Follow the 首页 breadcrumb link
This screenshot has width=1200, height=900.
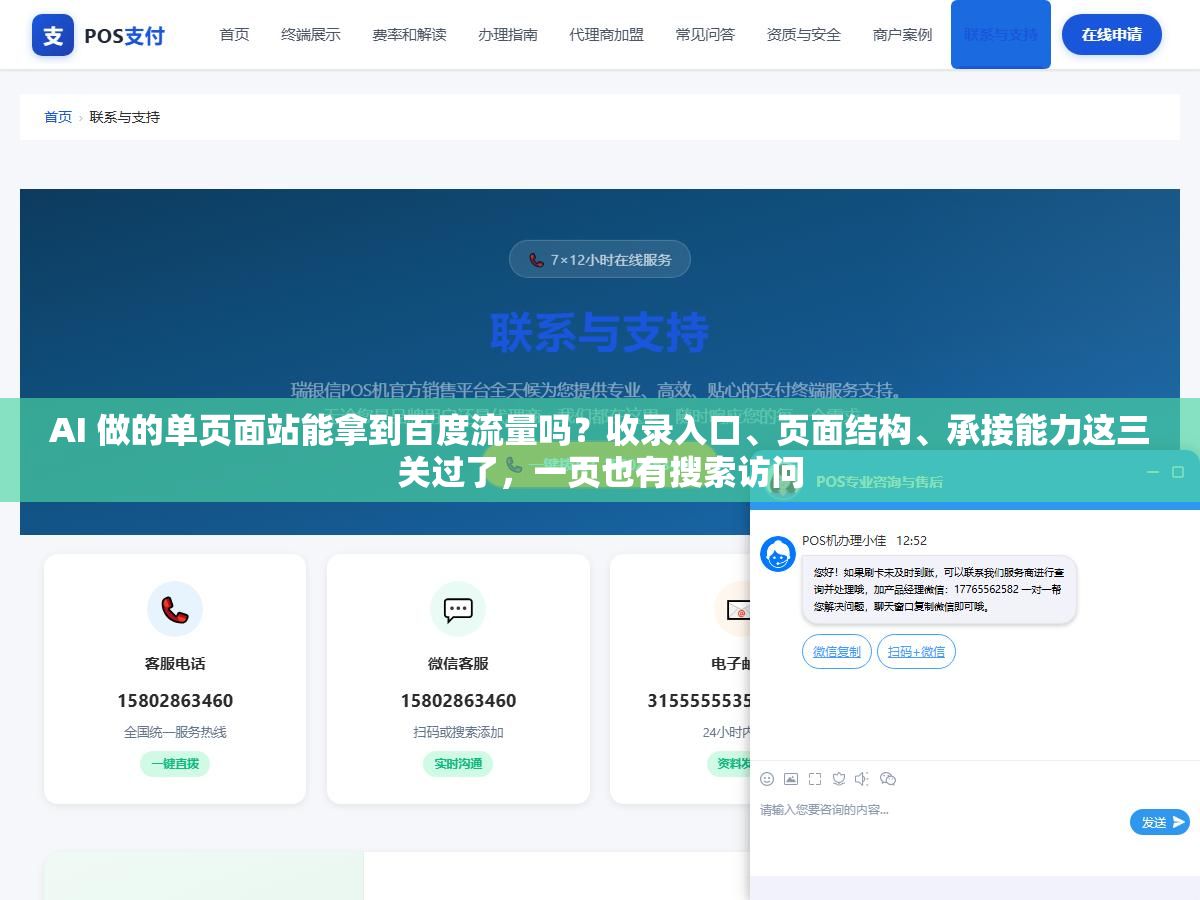tap(58, 117)
